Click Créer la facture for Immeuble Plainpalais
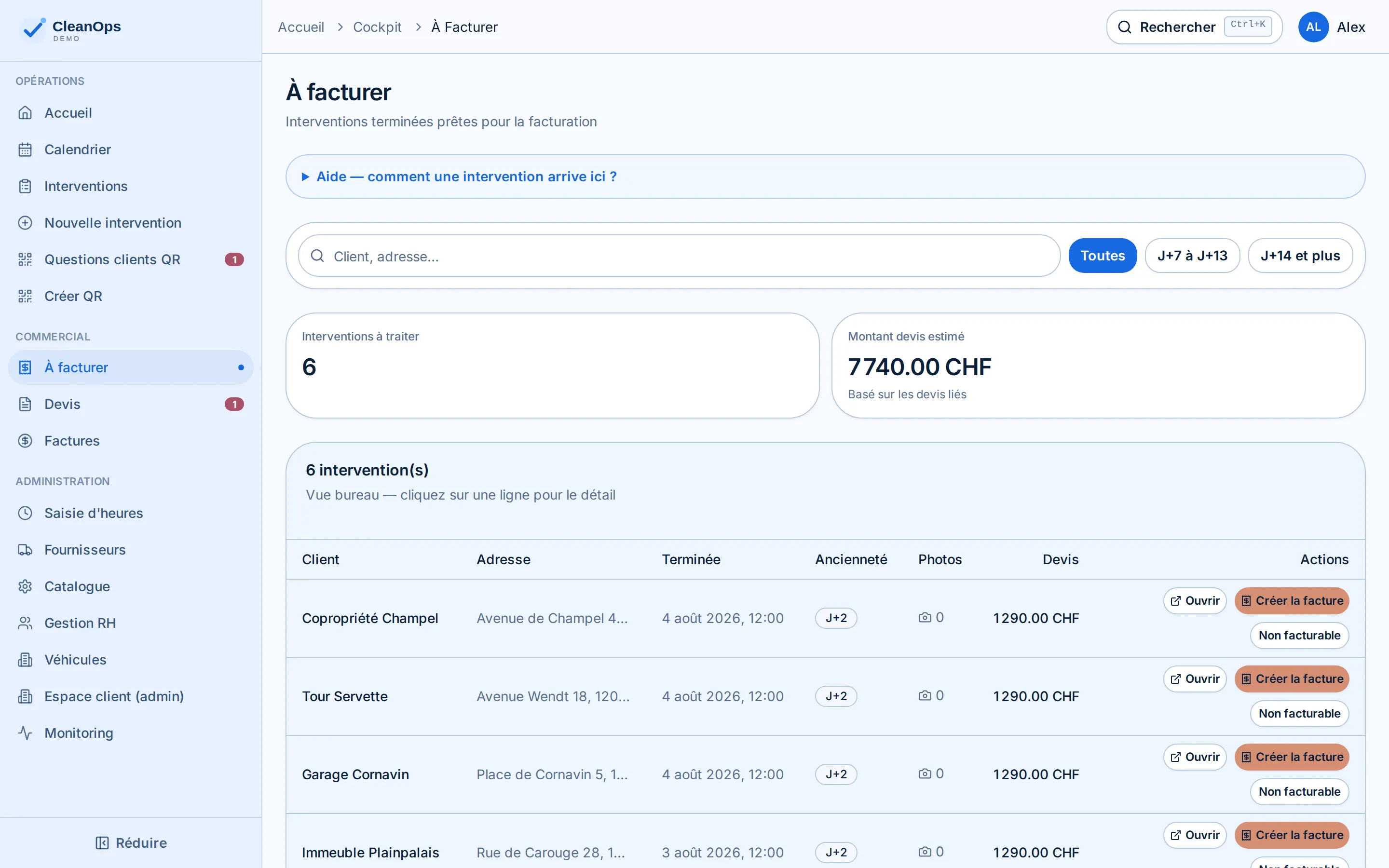The image size is (1389, 868). [1292, 835]
